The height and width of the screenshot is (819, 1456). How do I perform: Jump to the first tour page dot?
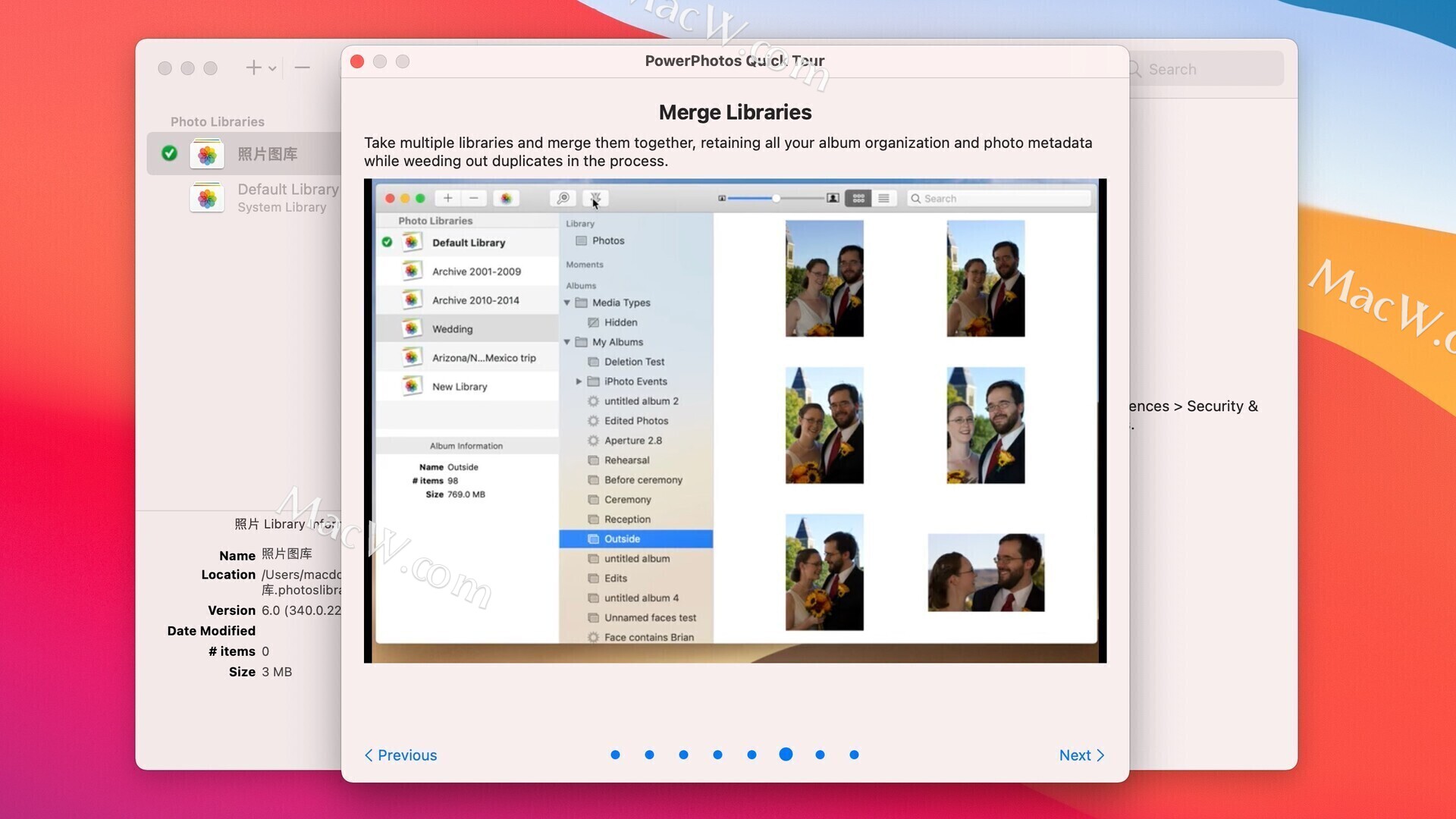tap(615, 755)
